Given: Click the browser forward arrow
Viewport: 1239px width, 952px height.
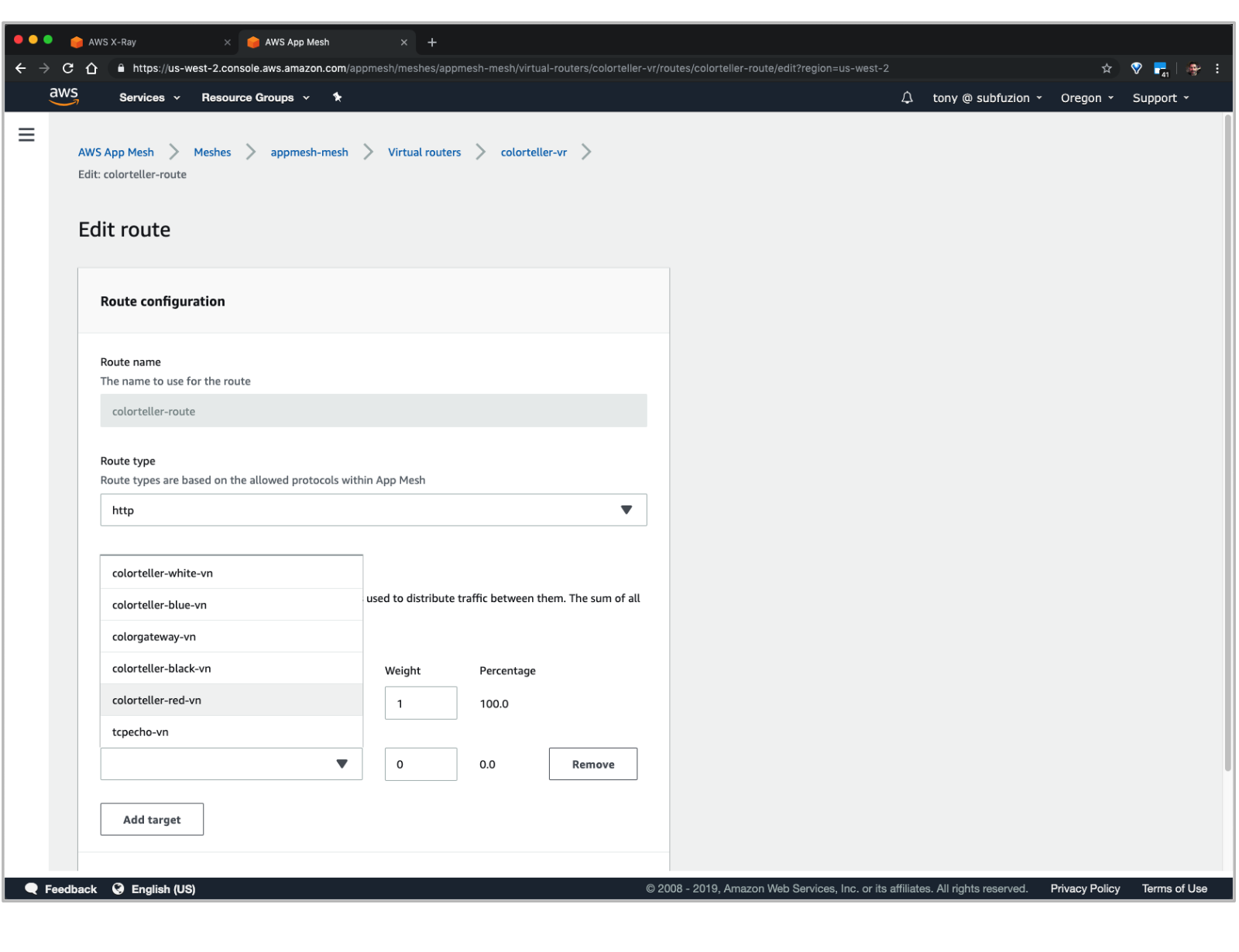Looking at the screenshot, I should (44, 68).
